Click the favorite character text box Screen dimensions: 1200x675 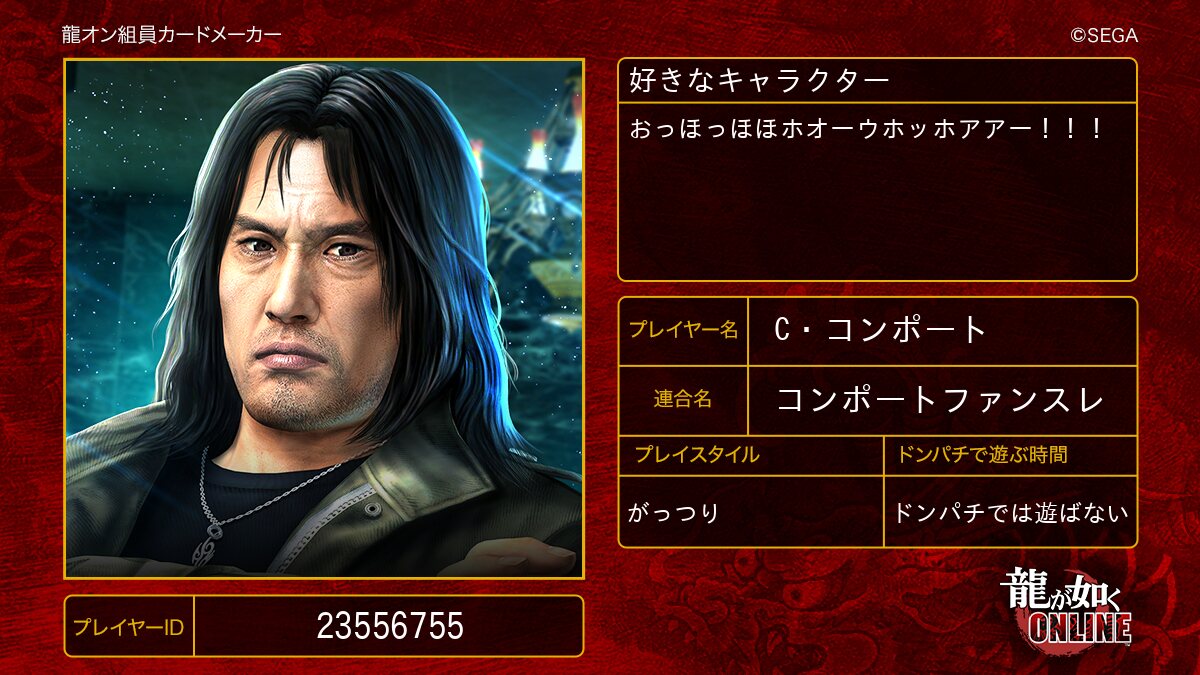point(877,191)
